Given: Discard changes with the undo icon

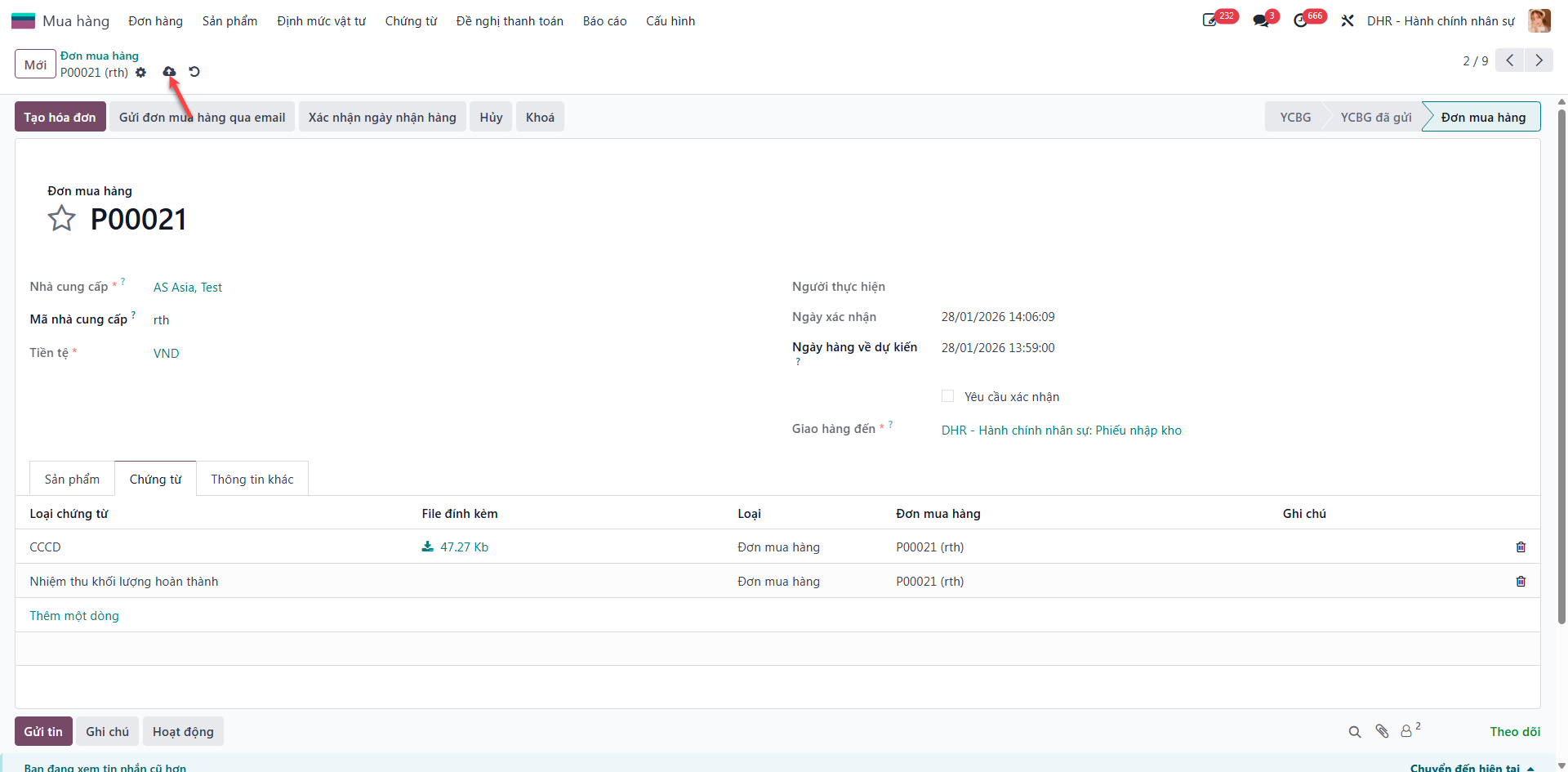Looking at the screenshot, I should click(x=194, y=72).
